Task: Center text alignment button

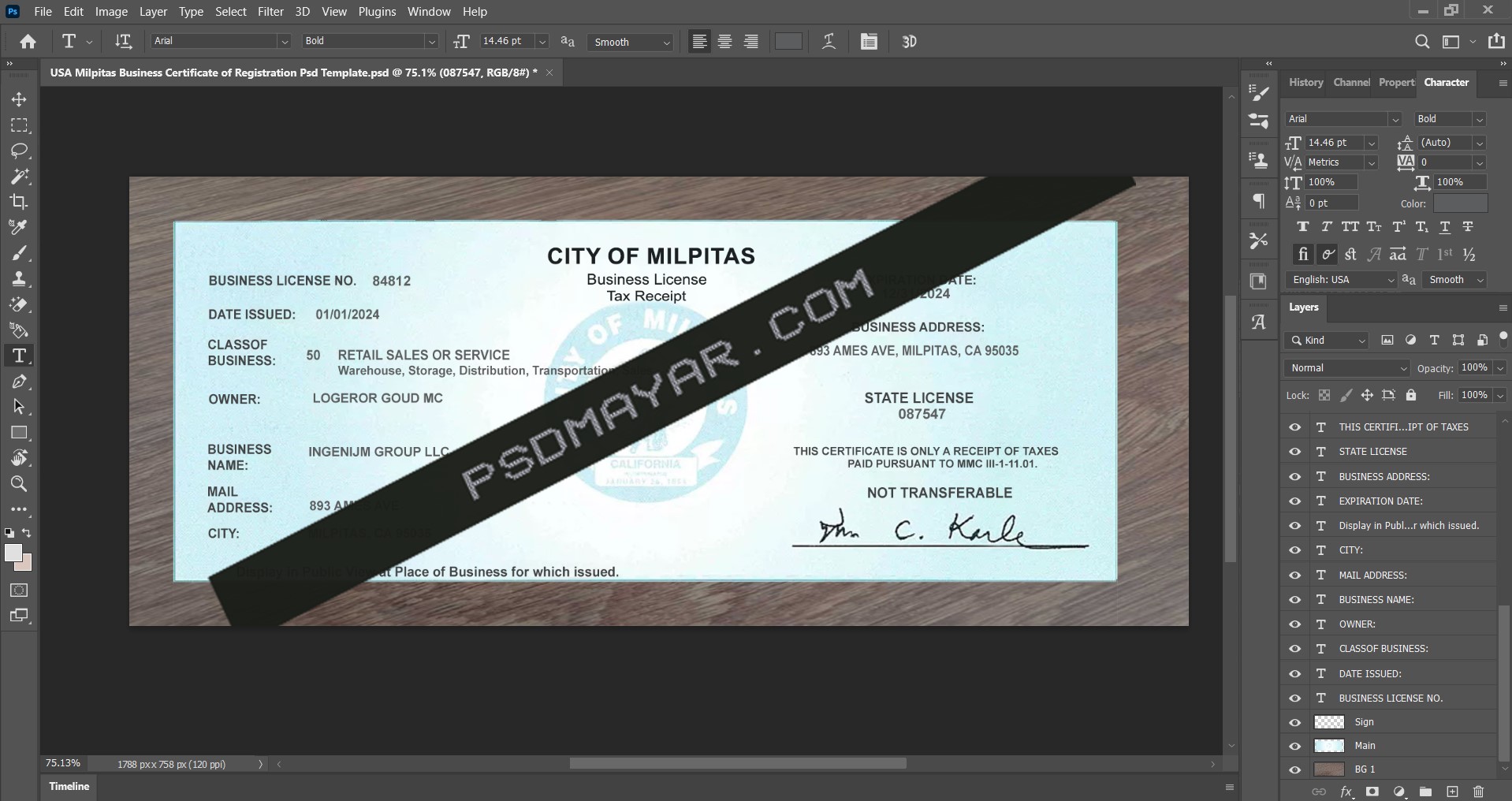Action: (x=725, y=42)
